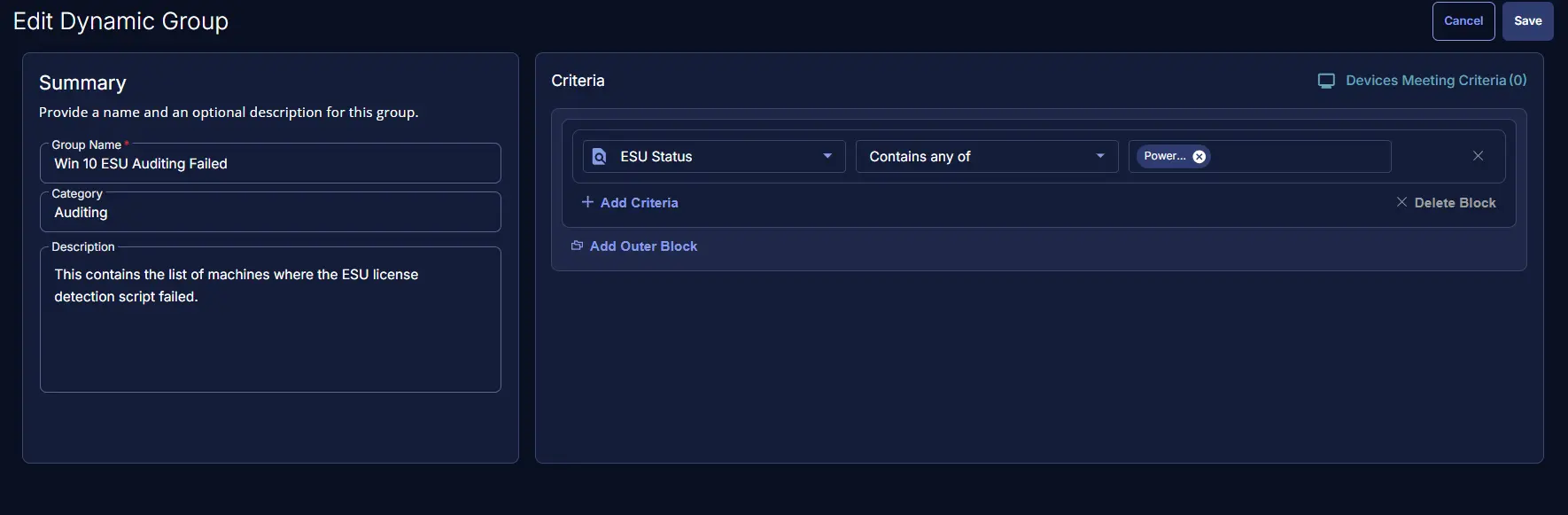The image size is (1568, 515).
Task: Click the Add Criteria link text
Action: 640,203
